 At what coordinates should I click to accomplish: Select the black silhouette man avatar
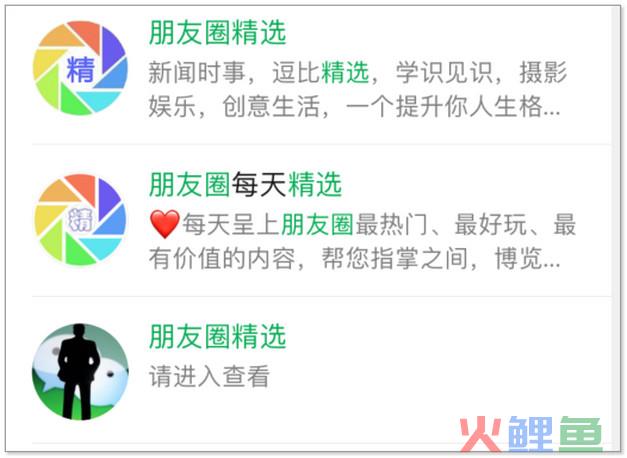pyautogui.click(x=80, y=372)
